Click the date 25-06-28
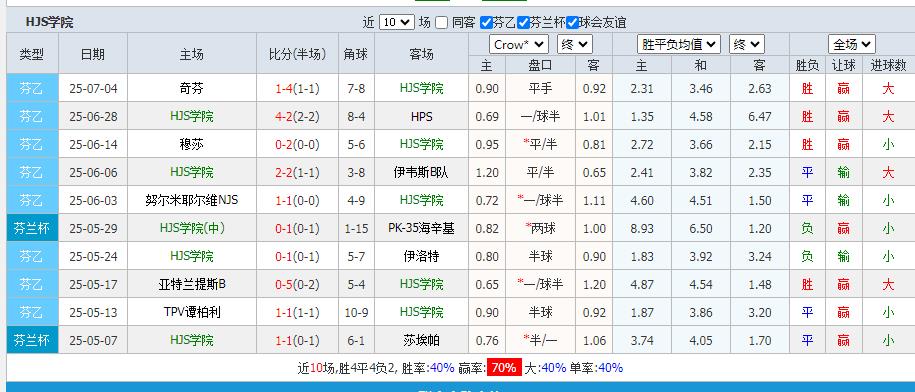Image resolution: width=915 pixels, height=392 pixels. click(x=93, y=117)
